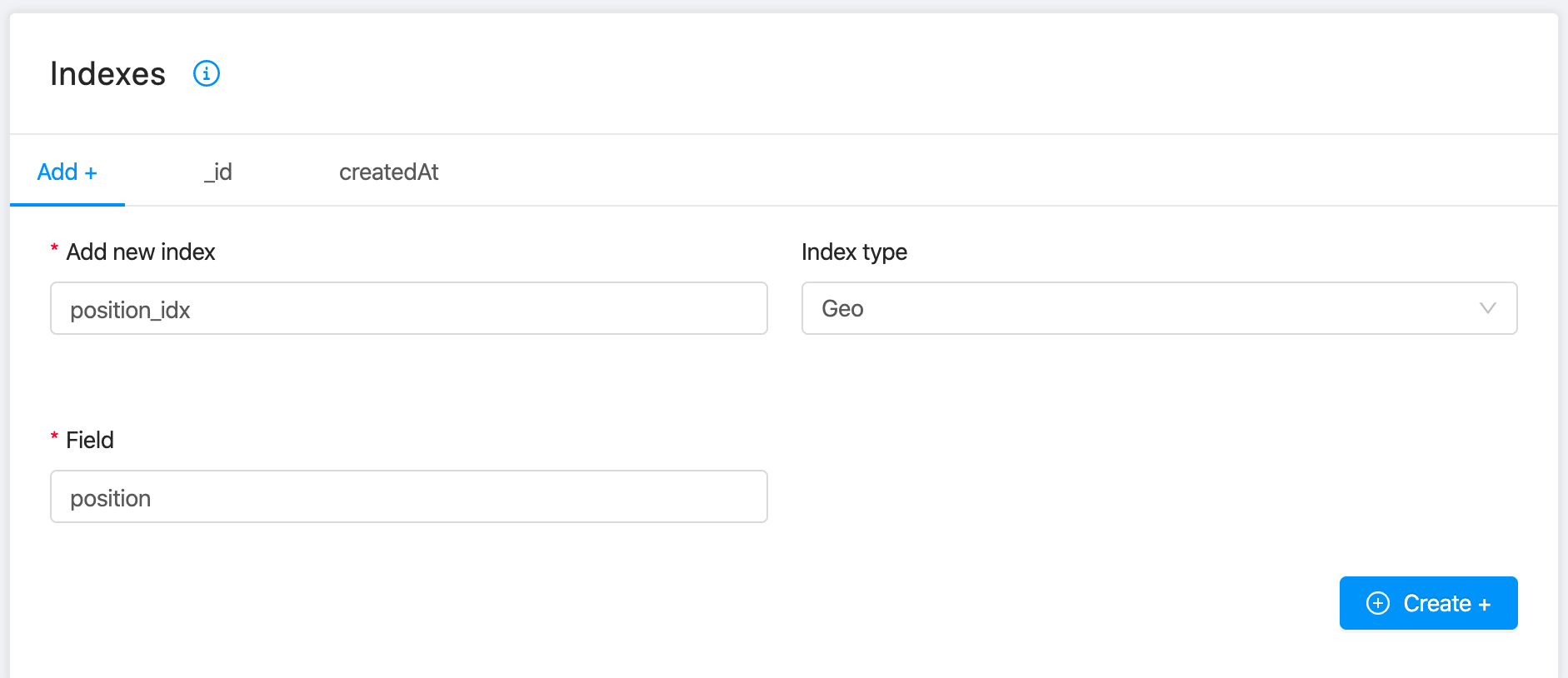Select the createdAt index tab
This screenshot has width=1568, height=678.
coord(388,172)
